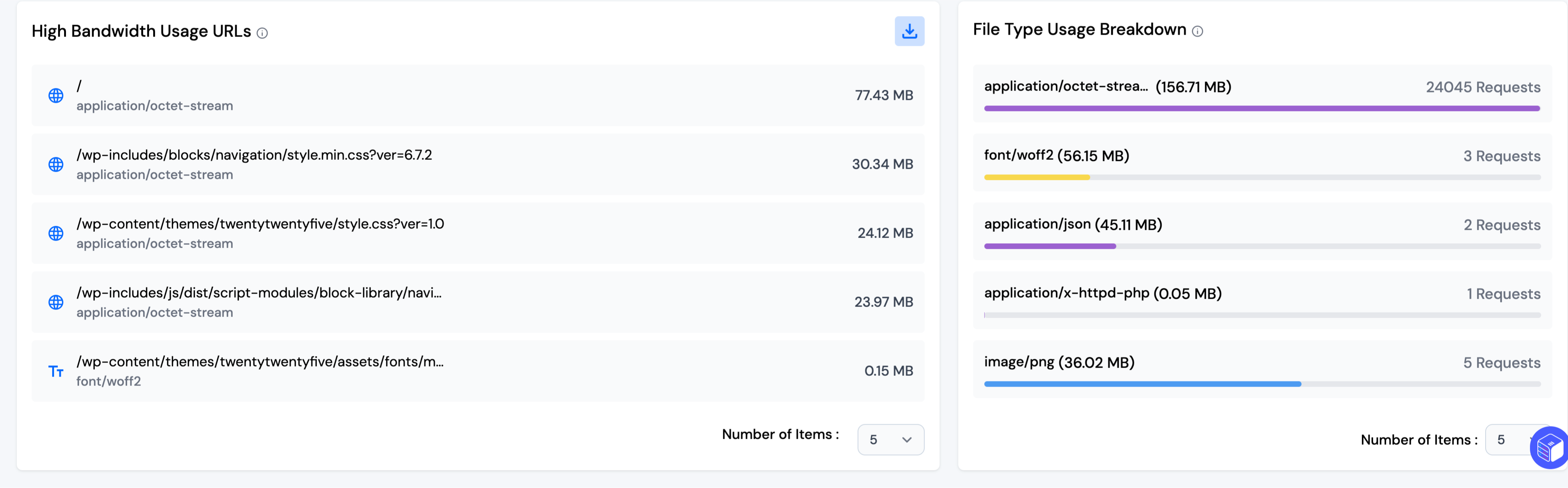Click the blue image/png progress bar
This screenshot has height=488, width=1568.
click(x=1142, y=384)
